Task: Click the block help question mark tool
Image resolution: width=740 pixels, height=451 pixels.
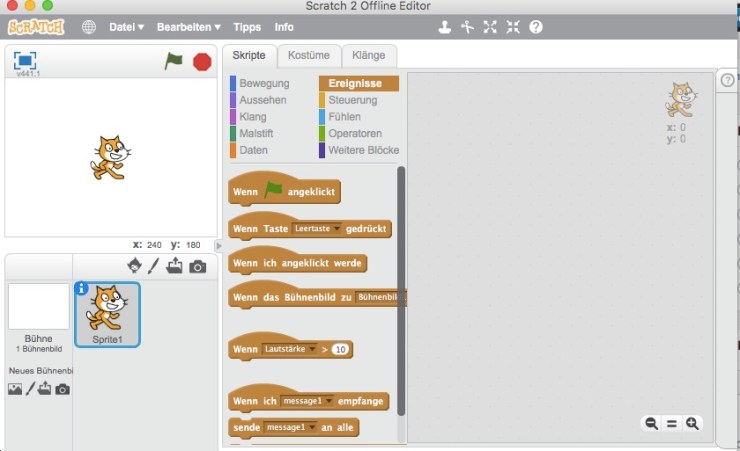Action: [536, 27]
